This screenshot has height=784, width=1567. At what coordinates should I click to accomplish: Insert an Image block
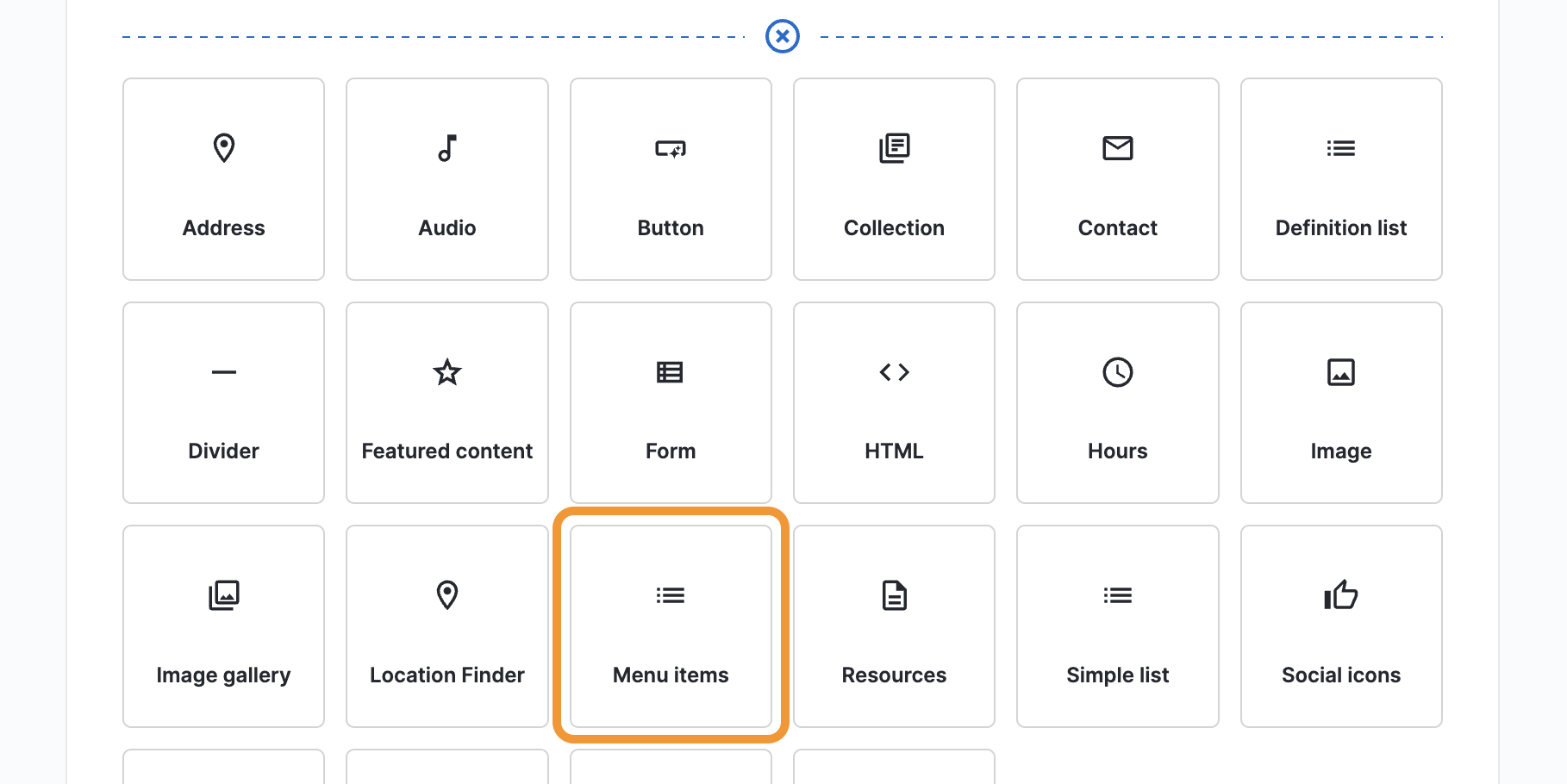pos(1340,402)
